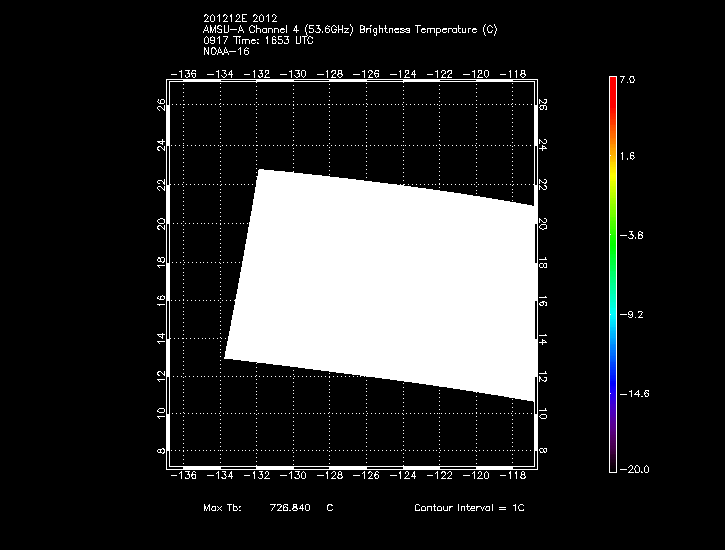
Task: Click the -136 longitude label on top axis
Action: [x=183, y=74]
